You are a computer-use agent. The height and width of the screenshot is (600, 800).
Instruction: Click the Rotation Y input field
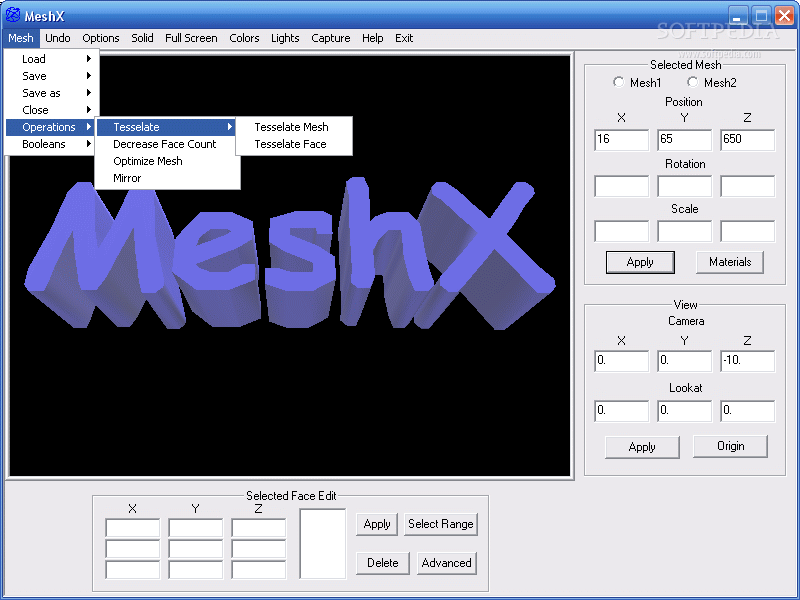(x=685, y=186)
